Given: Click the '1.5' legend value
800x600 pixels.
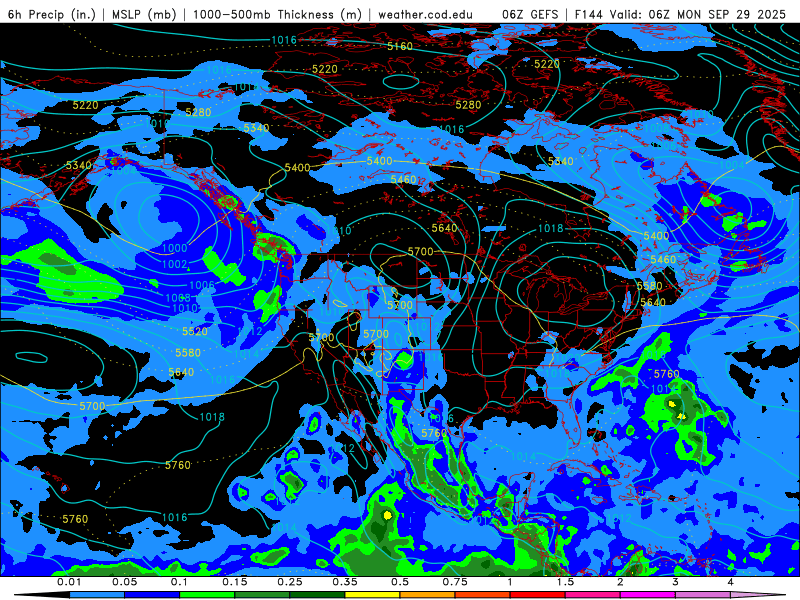Looking at the screenshot, I should pos(565,582).
